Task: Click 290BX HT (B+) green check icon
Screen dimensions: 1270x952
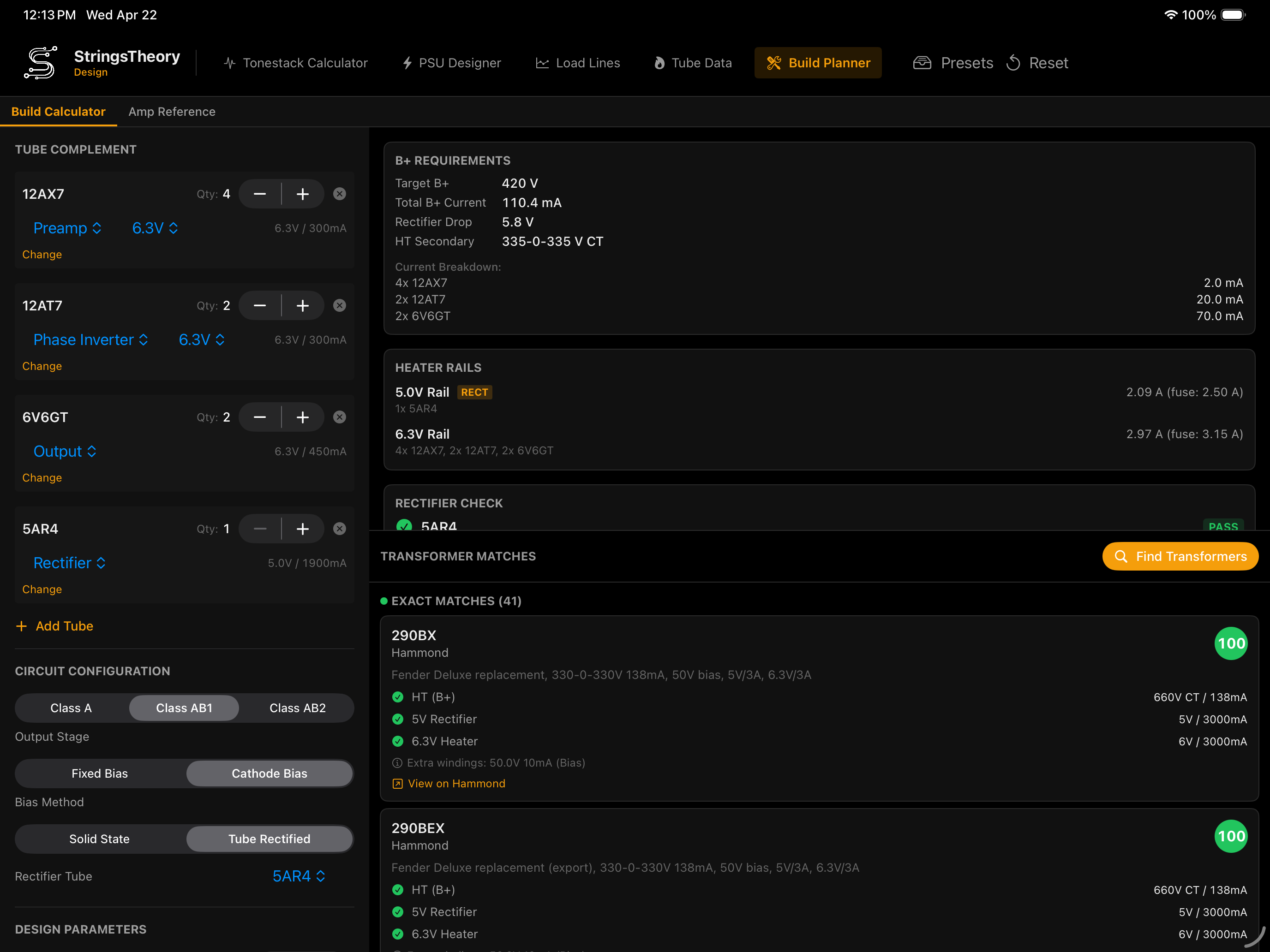Action: tap(397, 697)
